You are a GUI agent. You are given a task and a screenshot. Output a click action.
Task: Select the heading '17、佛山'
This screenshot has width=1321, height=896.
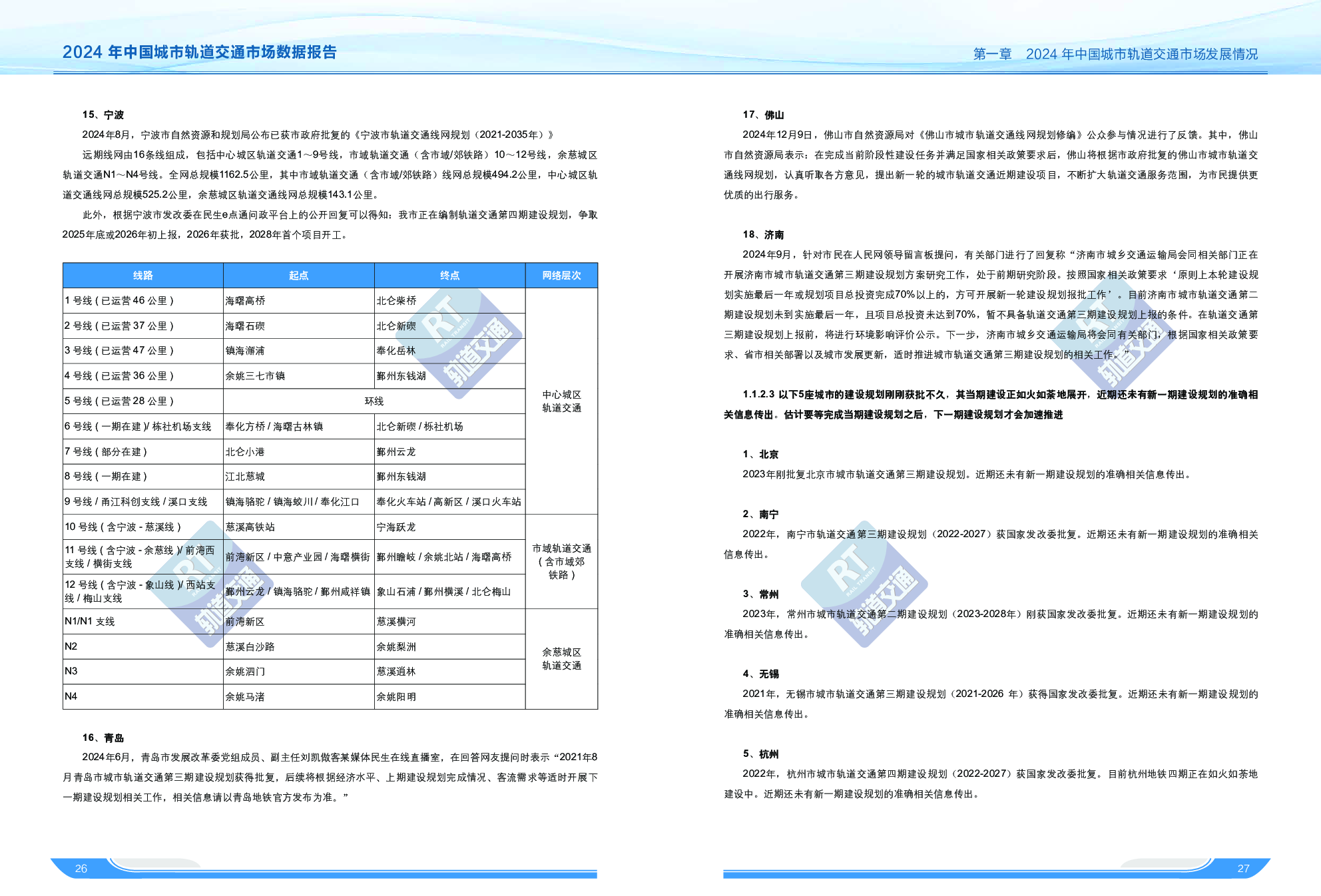point(763,115)
